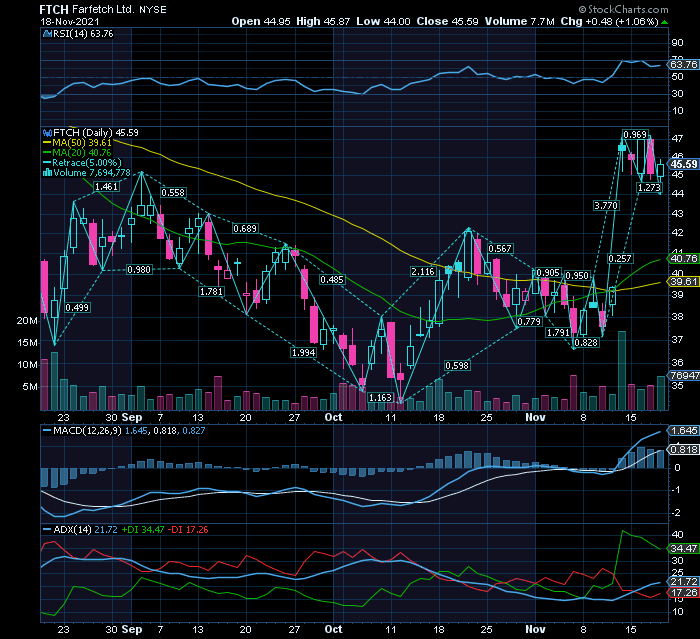700x639 pixels.
Task: Click the retrace label 1.163
Action: (380, 397)
